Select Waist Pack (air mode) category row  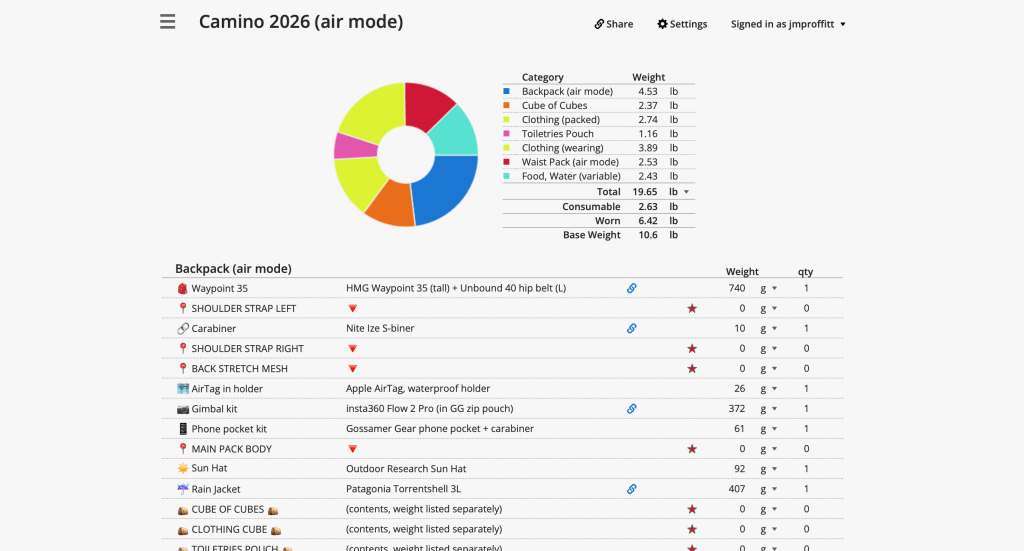(x=569, y=162)
